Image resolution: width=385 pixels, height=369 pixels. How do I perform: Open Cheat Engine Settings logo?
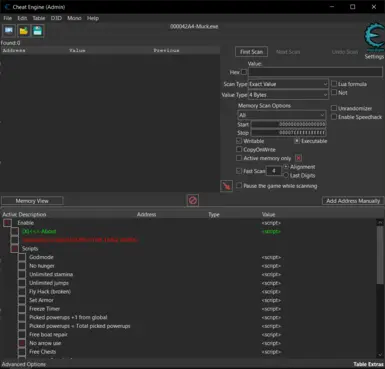374,37
